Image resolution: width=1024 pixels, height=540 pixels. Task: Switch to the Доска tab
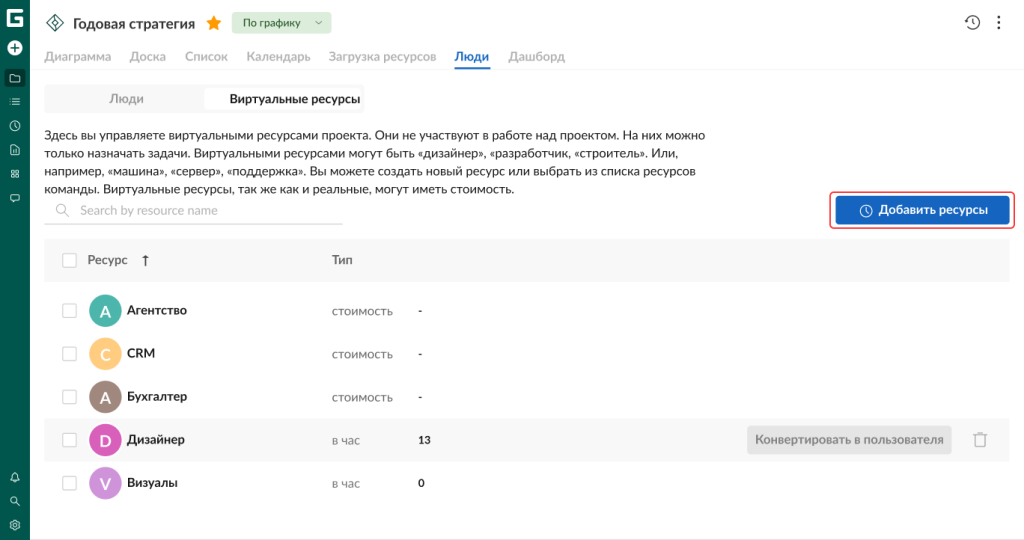pos(148,57)
